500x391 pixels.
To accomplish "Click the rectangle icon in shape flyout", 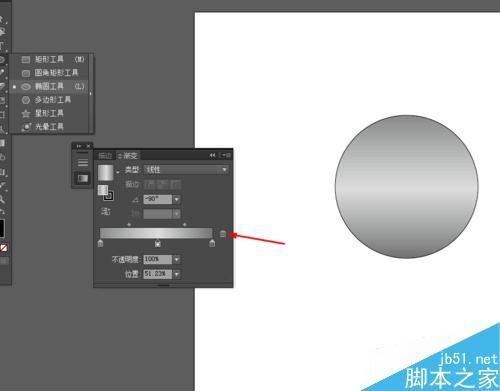I will (26, 60).
